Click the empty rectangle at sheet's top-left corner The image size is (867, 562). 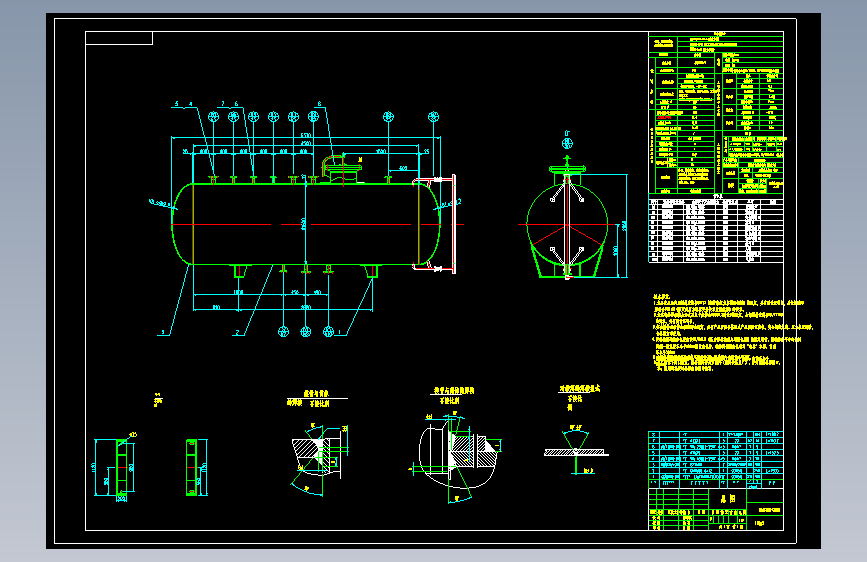click(x=119, y=38)
